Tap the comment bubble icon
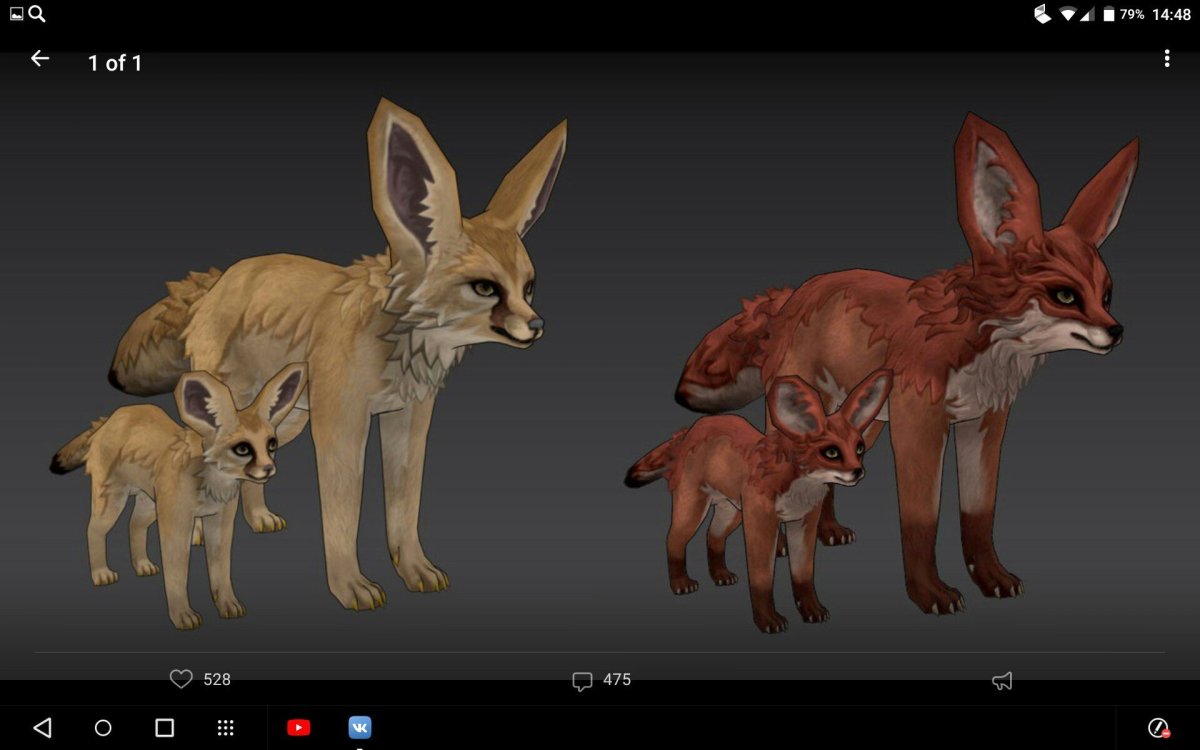 click(x=584, y=680)
